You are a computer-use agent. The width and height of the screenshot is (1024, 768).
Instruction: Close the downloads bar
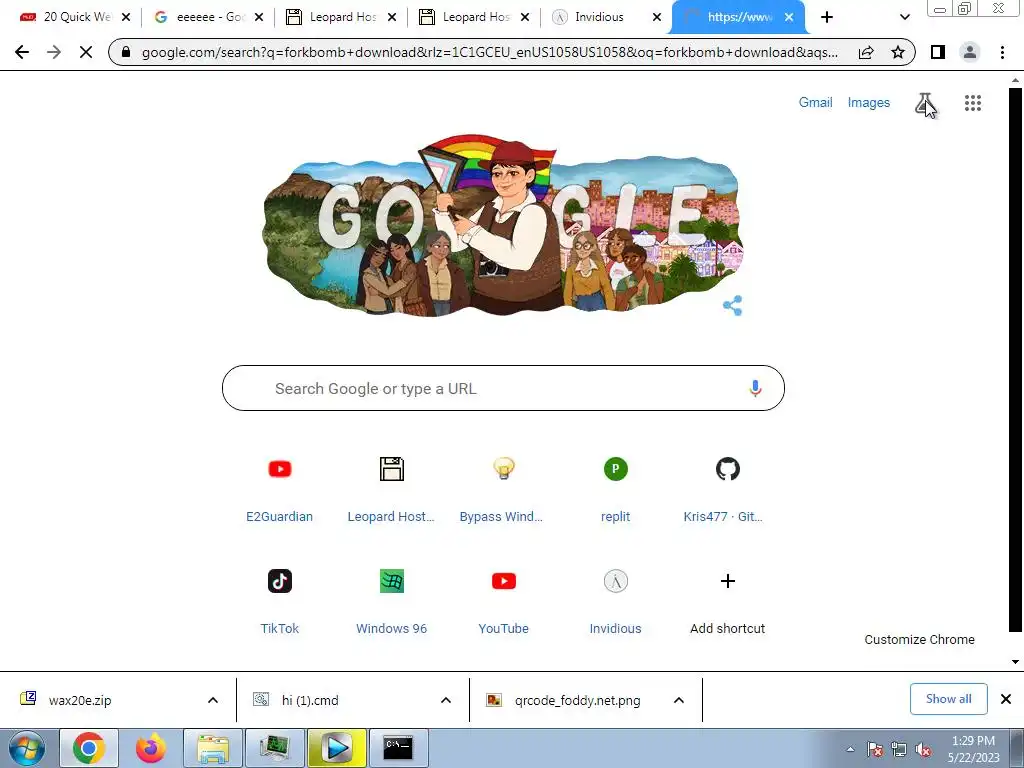(1006, 699)
